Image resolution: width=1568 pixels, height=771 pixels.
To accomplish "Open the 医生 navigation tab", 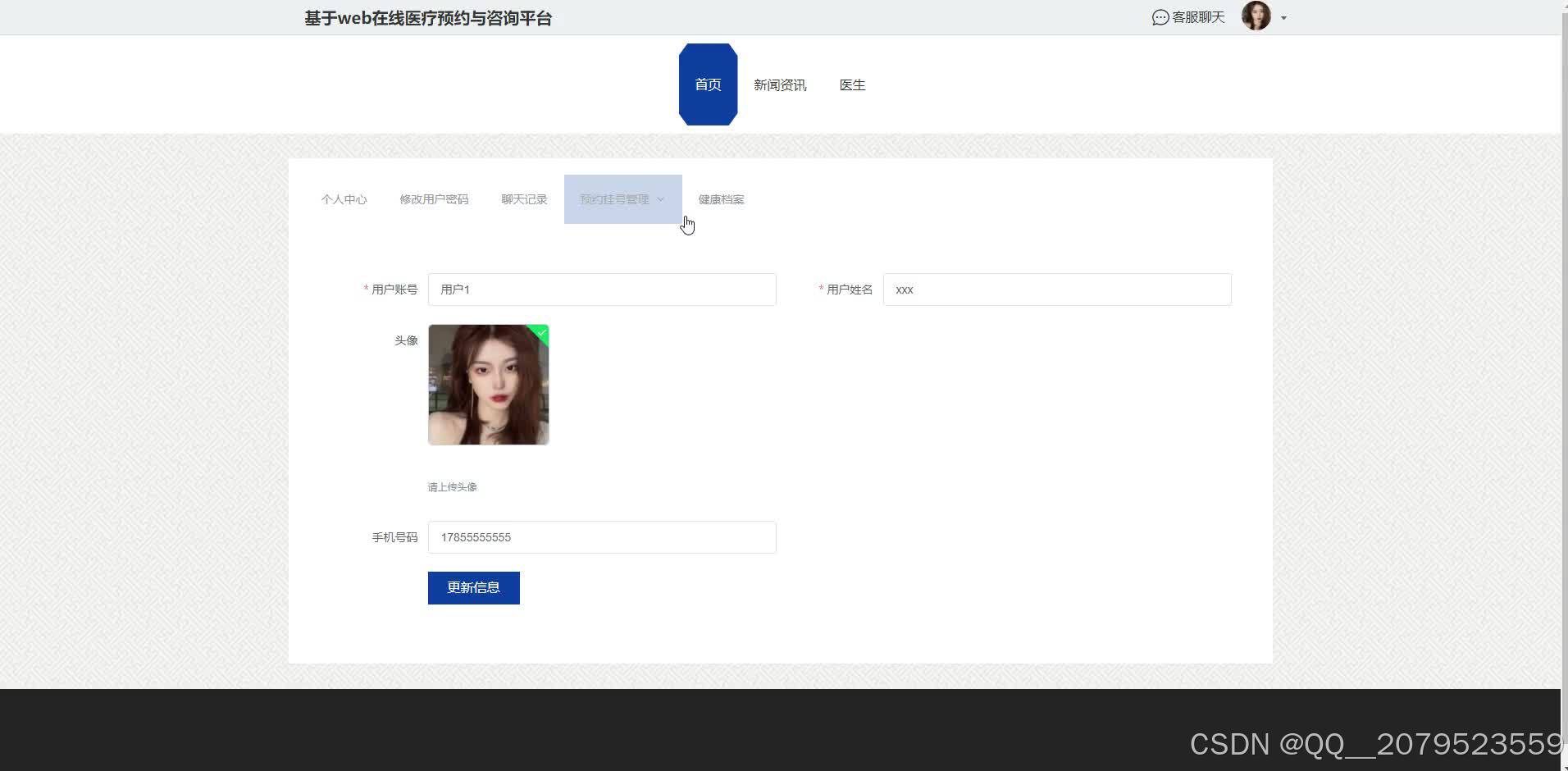I will click(x=852, y=84).
